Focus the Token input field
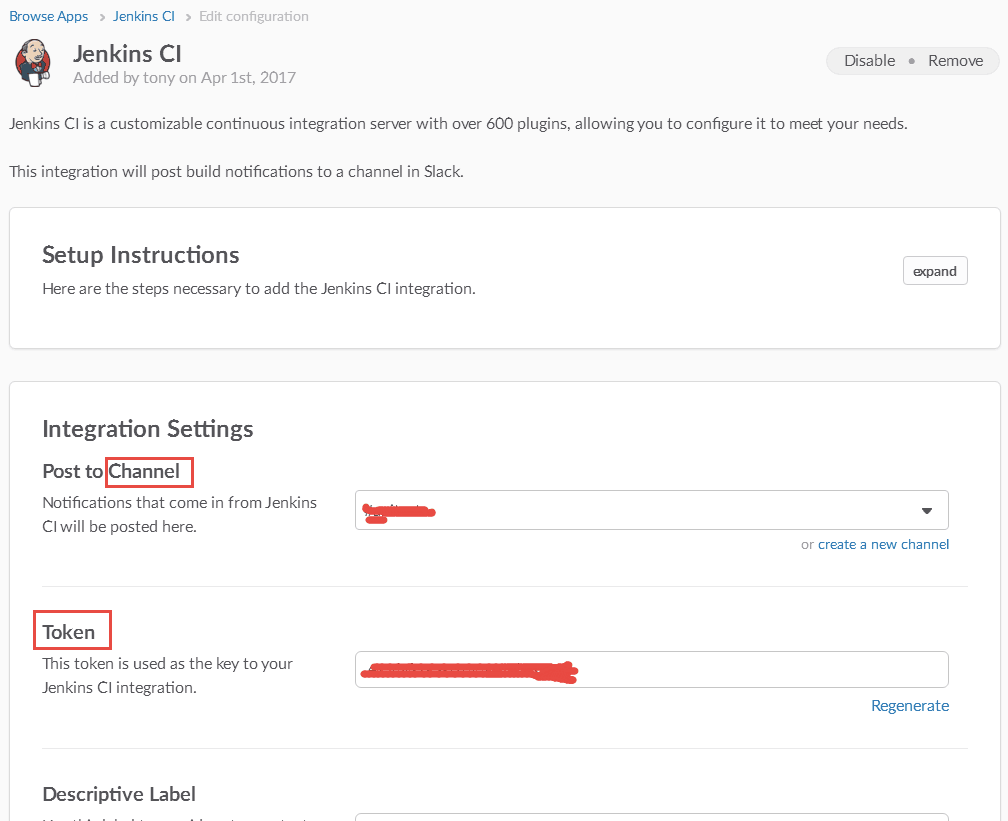 click(x=651, y=670)
